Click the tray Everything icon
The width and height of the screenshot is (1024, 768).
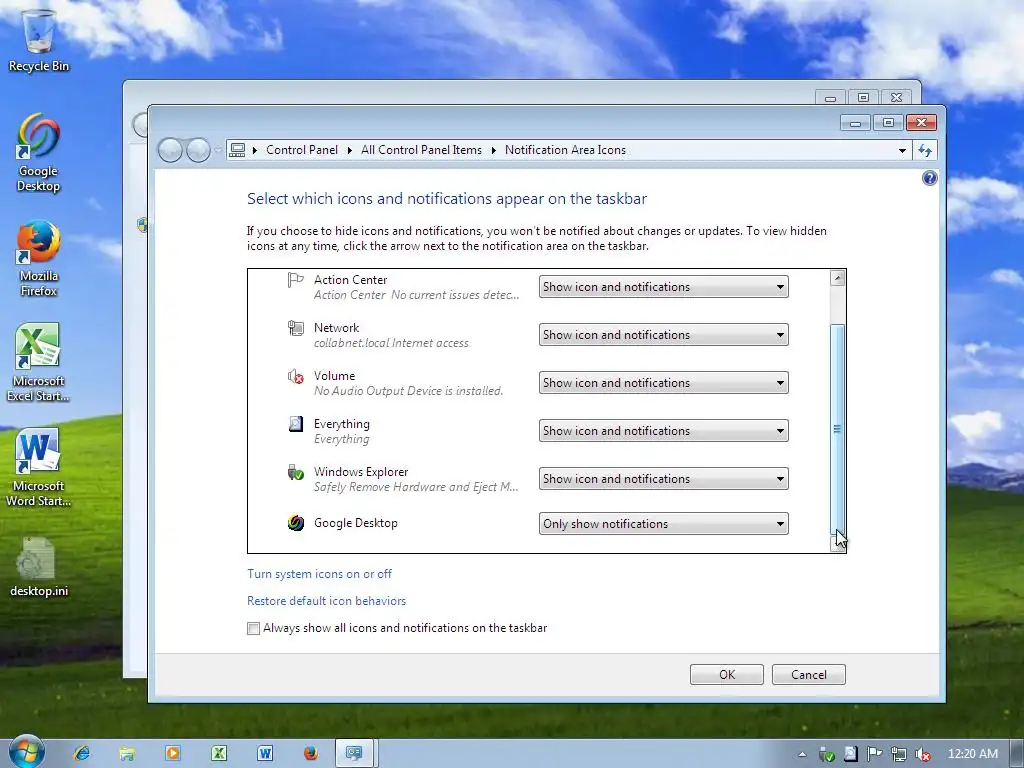tap(850, 754)
